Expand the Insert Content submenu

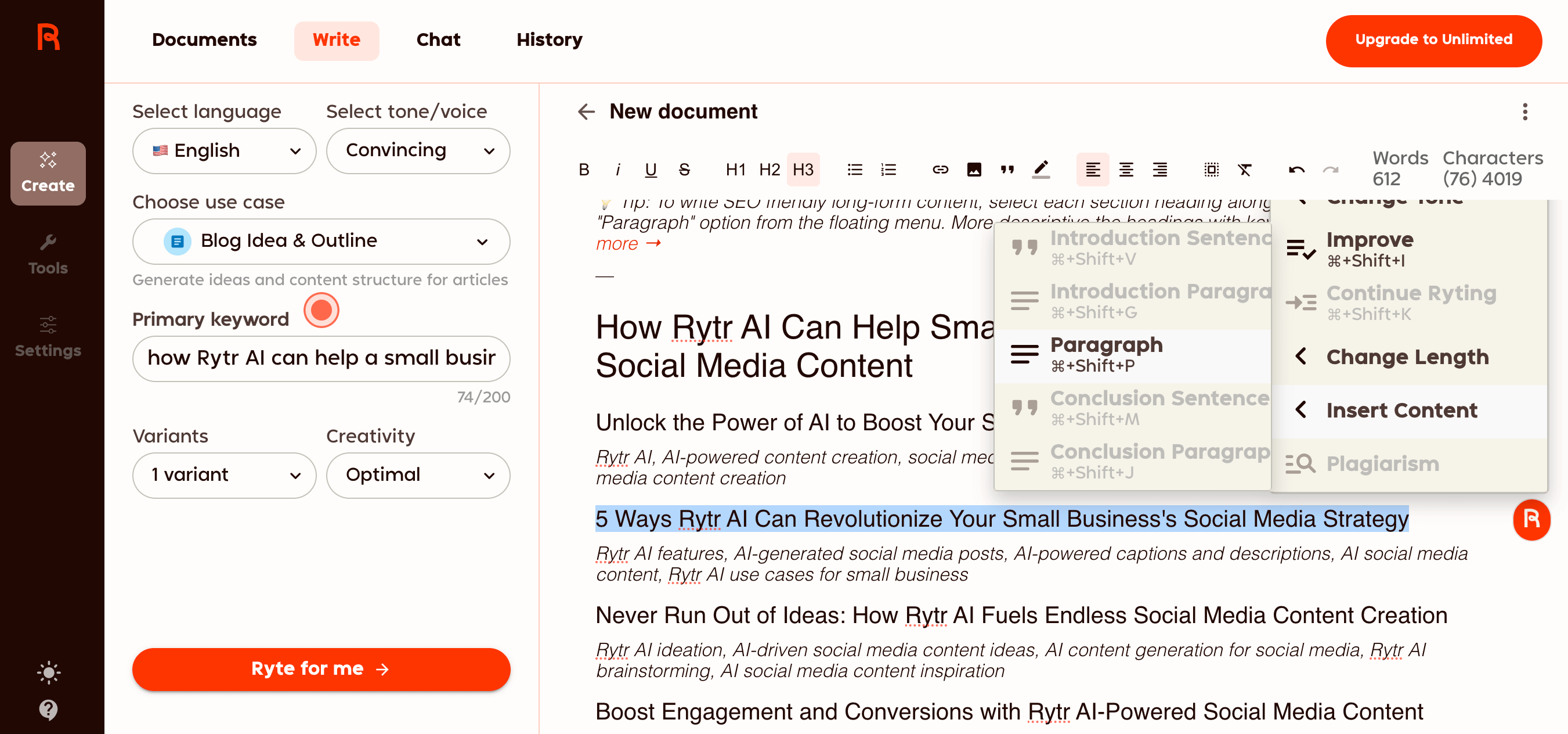tap(1409, 411)
